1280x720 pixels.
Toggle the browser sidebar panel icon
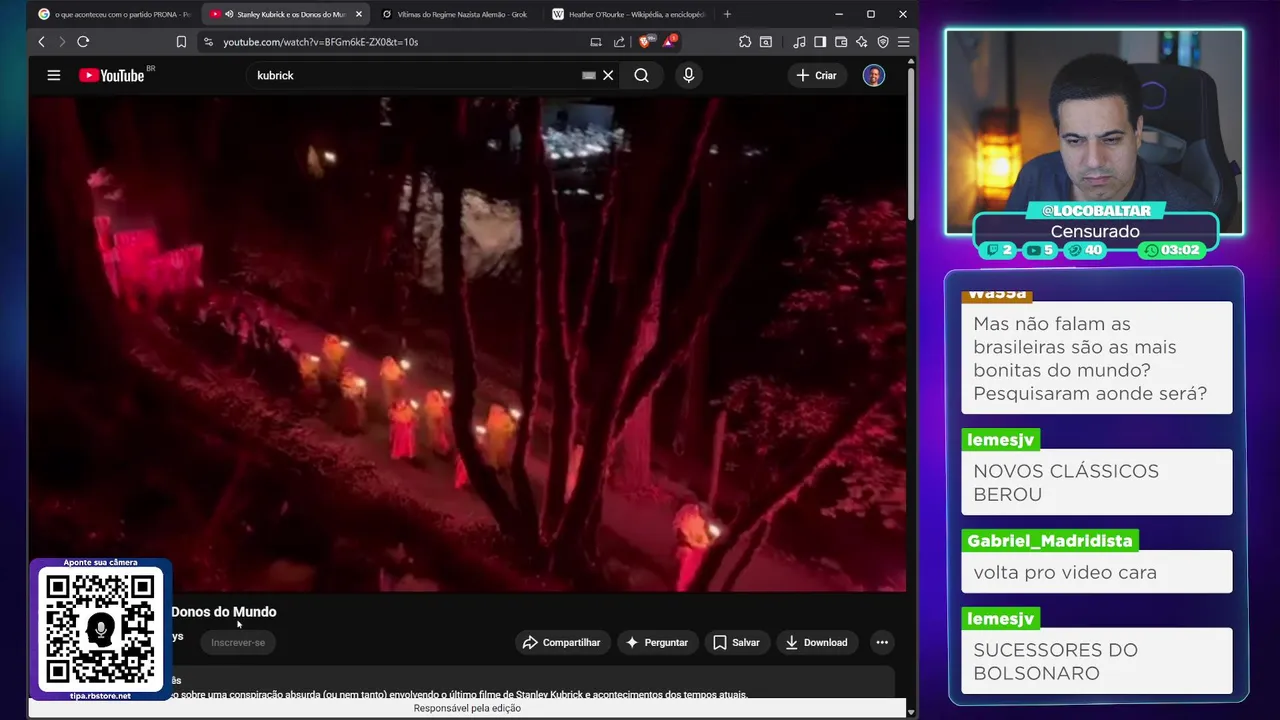pyautogui.click(x=820, y=42)
